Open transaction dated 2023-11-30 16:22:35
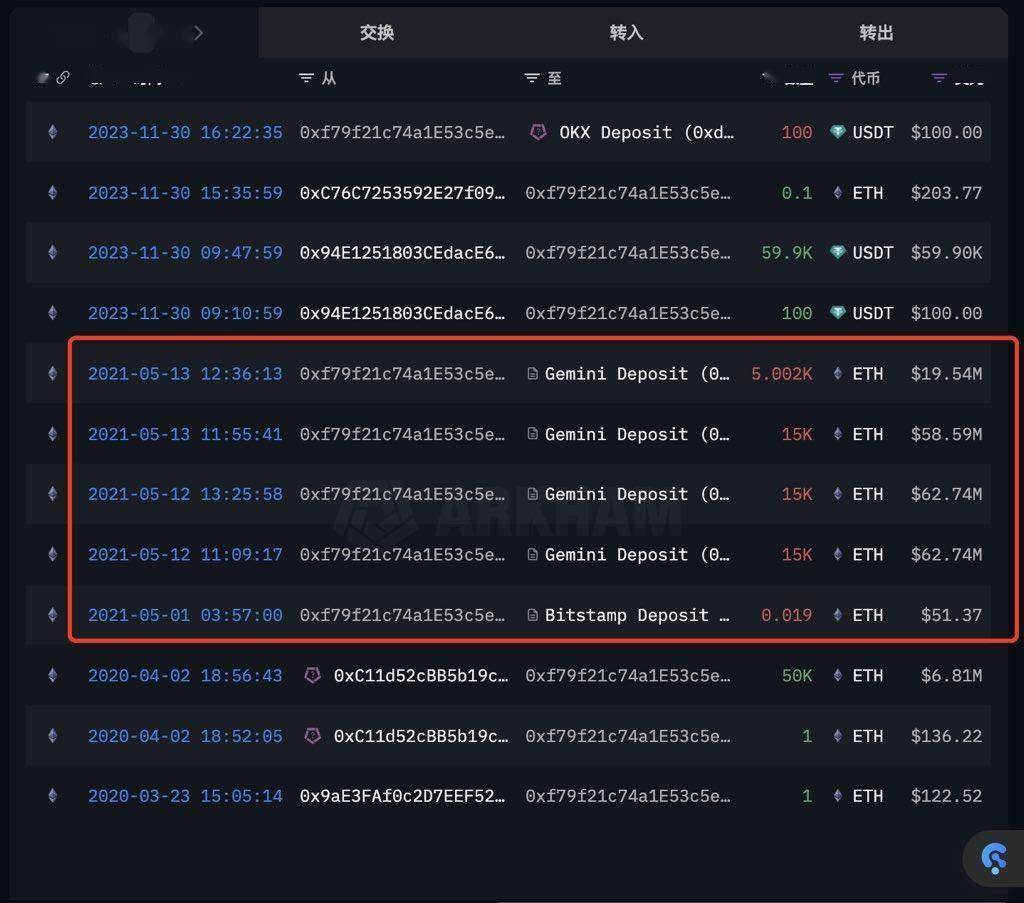The image size is (1024, 903). pyautogui.click(x=185, y=133)
